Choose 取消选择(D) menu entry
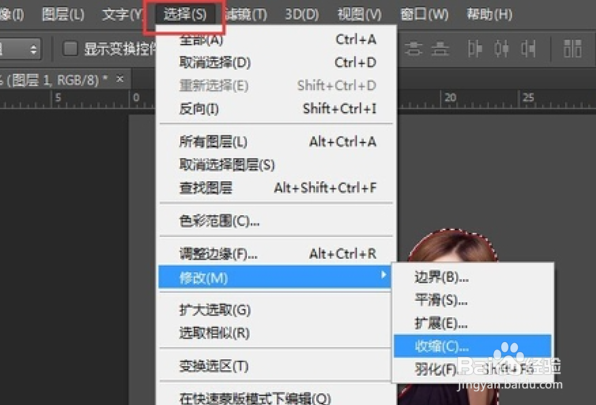The image size is (596, 405). coord(276,63)
